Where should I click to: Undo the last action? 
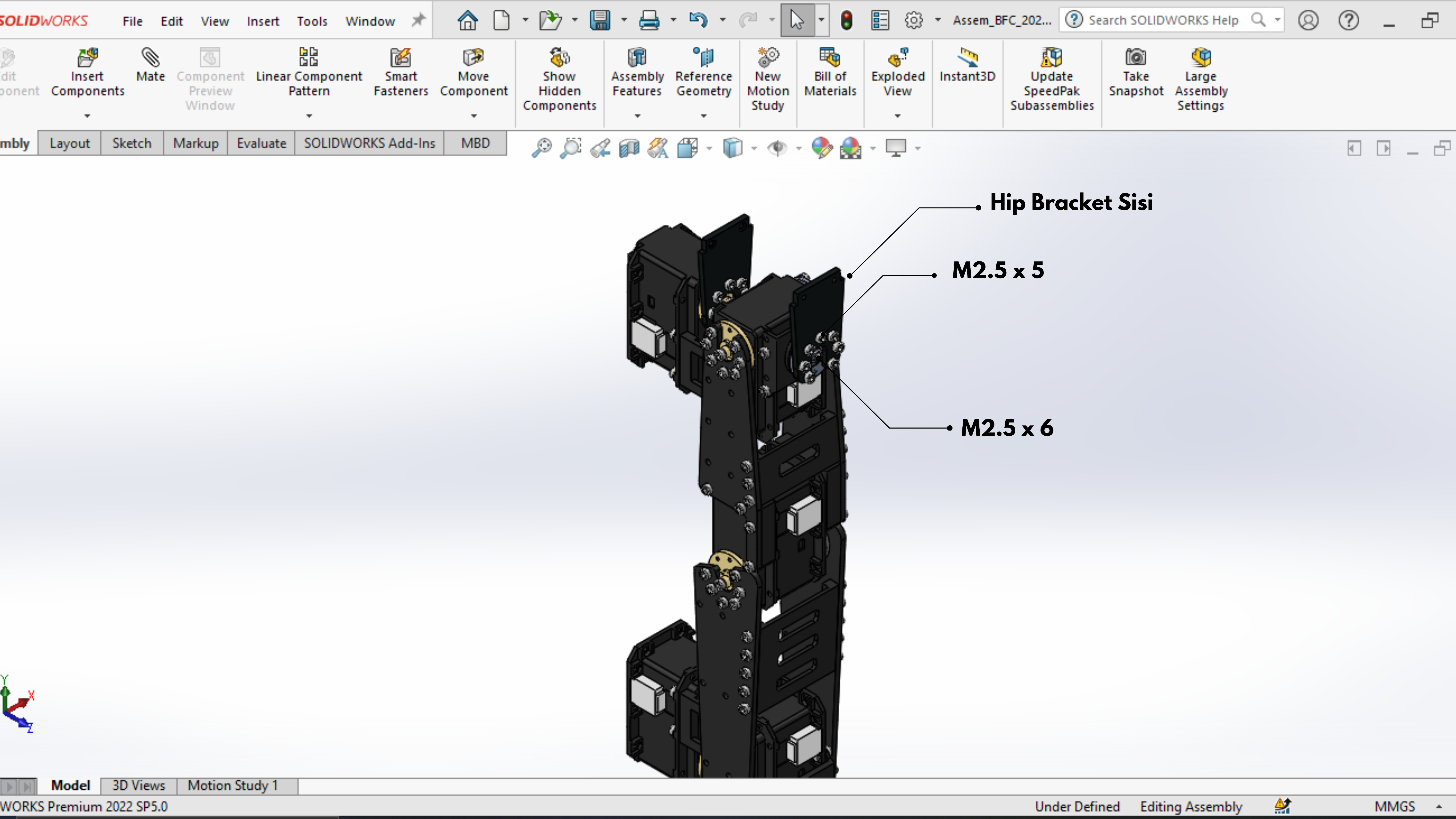698,20
